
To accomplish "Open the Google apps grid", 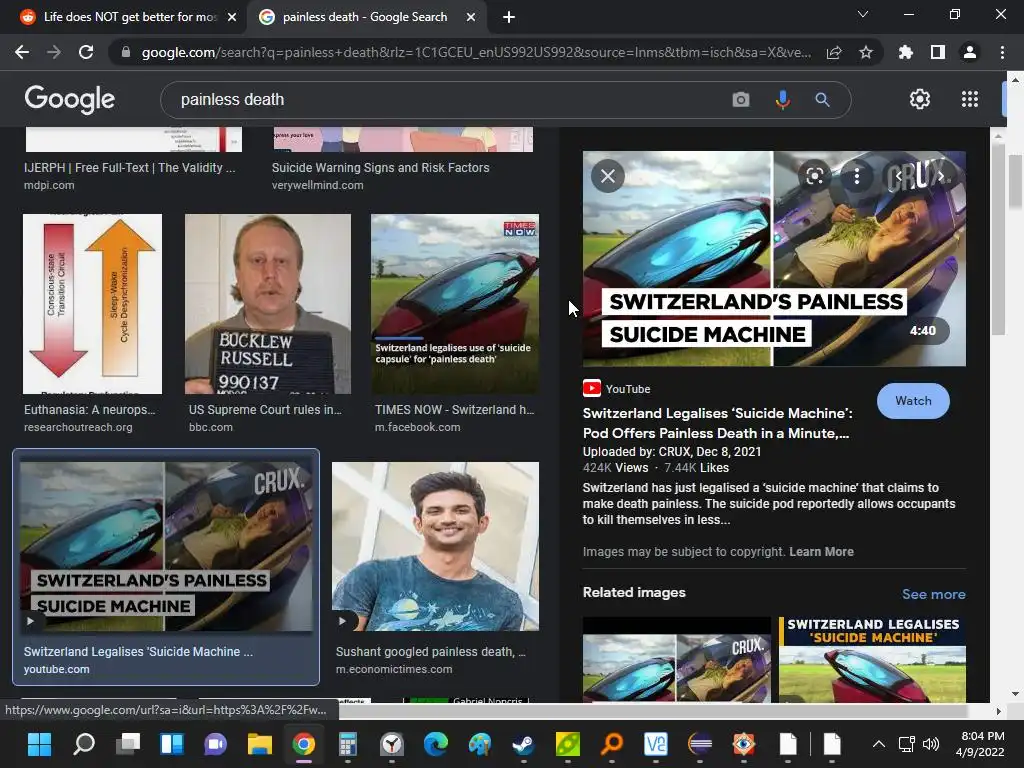I will pos(970,99).
